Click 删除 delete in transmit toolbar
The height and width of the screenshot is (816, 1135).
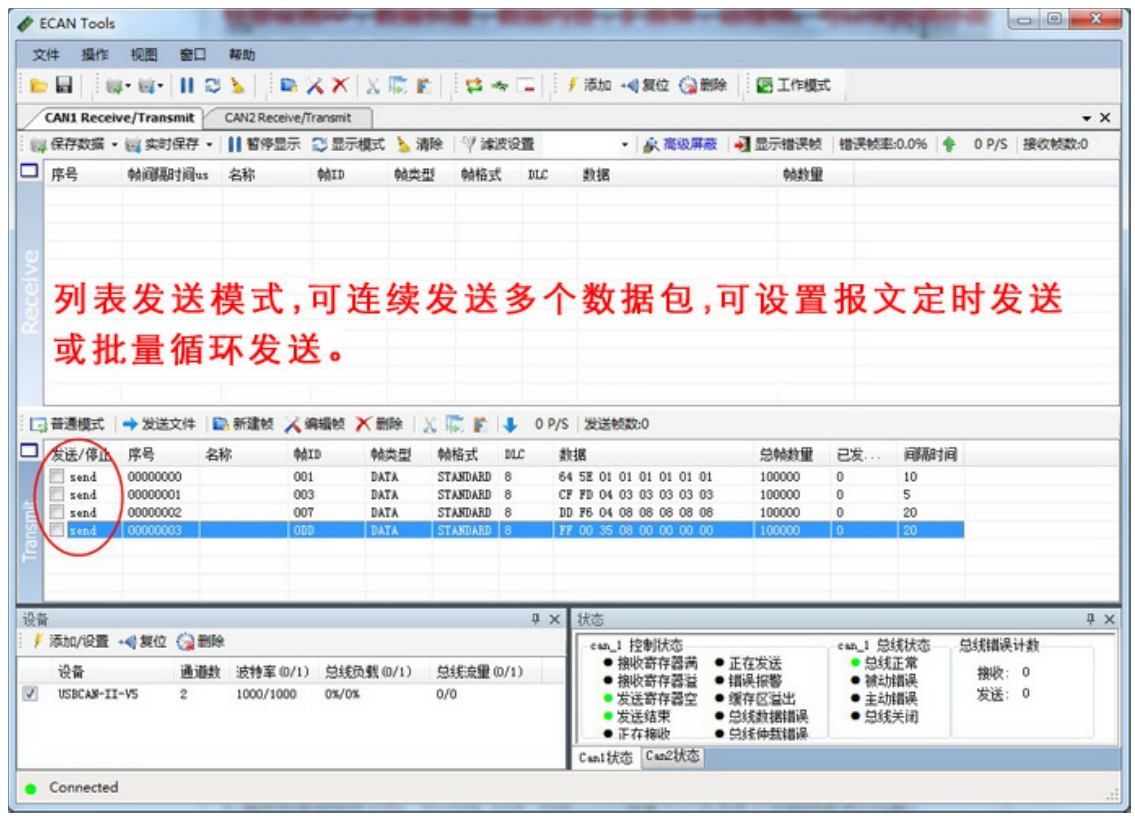pos(379,424)
